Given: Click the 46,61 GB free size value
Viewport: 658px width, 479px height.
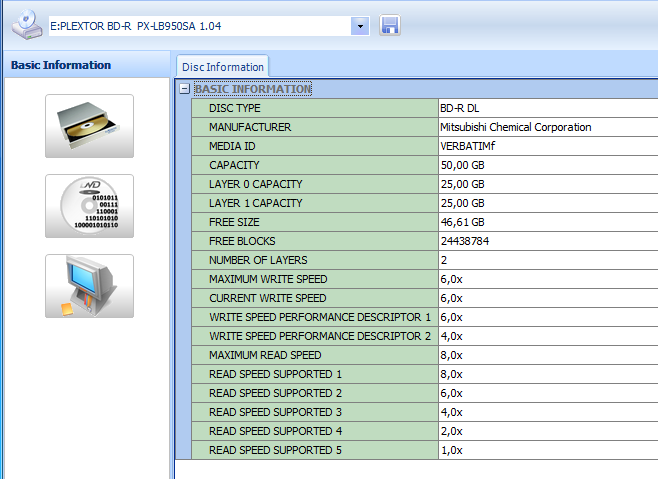Looking at the screenshot, I should [x=462, y=222].
